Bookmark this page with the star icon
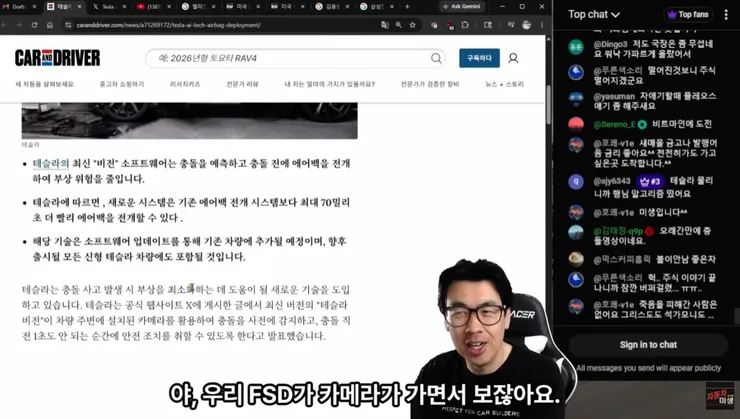The width and height of the screenshot is (740, 419). [412, 25]
